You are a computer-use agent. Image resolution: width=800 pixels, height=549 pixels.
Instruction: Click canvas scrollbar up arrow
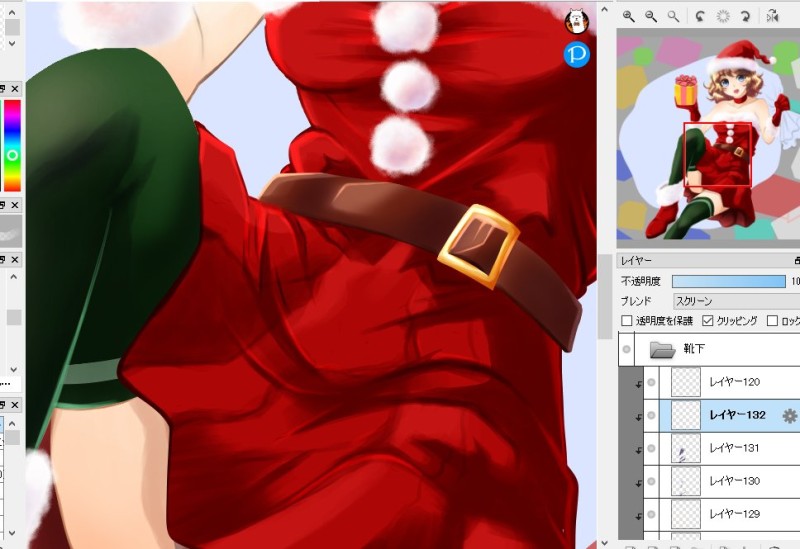[x=605, y=9]
